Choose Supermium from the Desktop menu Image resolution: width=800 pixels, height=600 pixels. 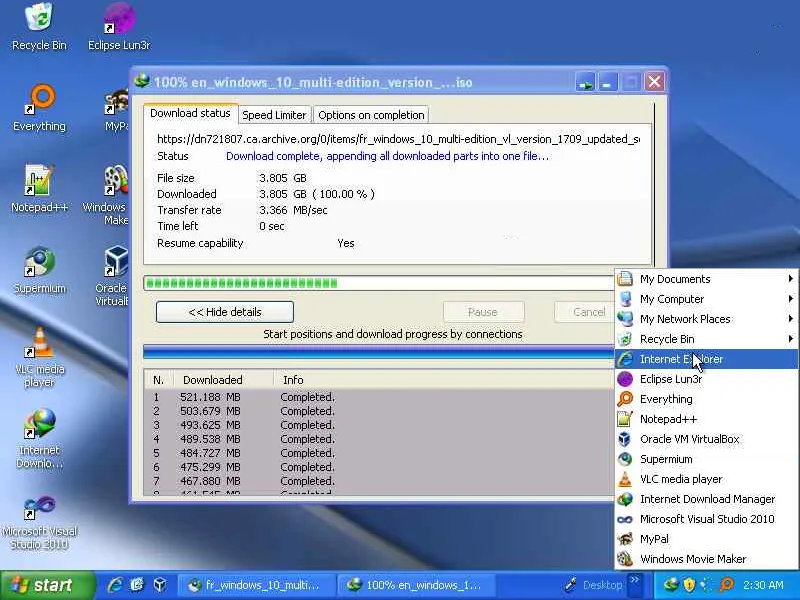[x=706, y=459]
